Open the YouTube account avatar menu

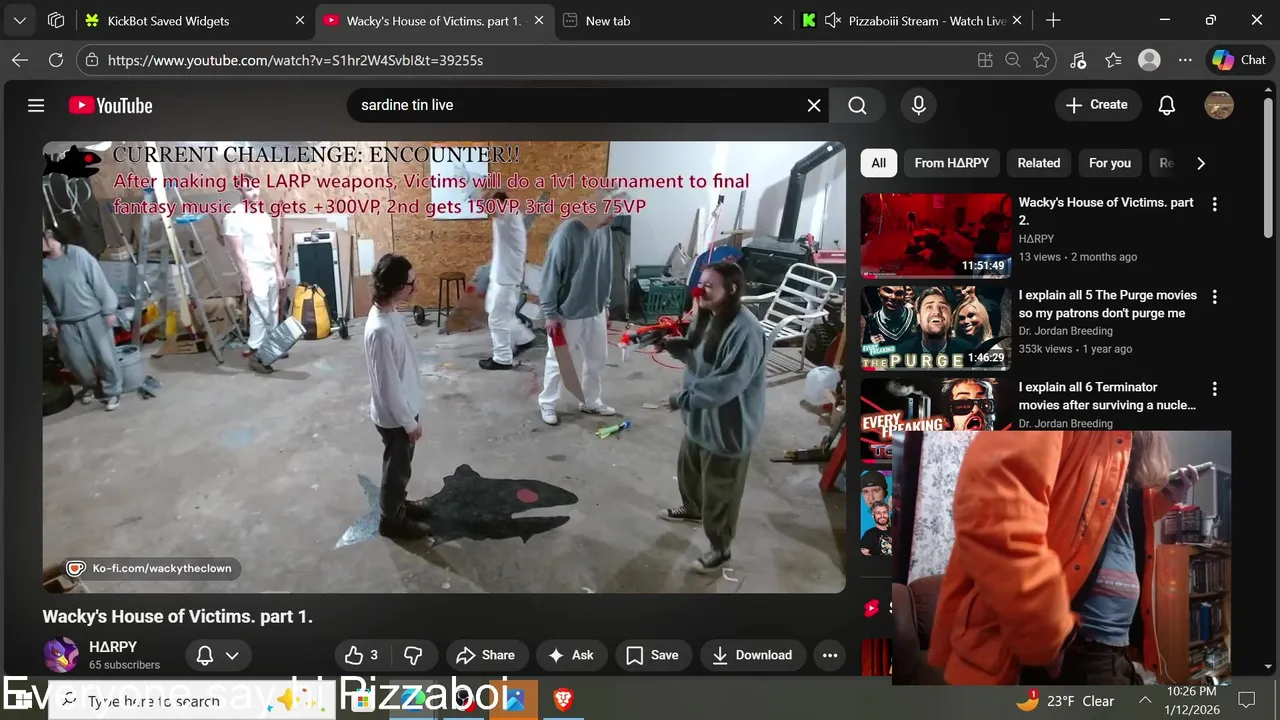(1219, 105)
